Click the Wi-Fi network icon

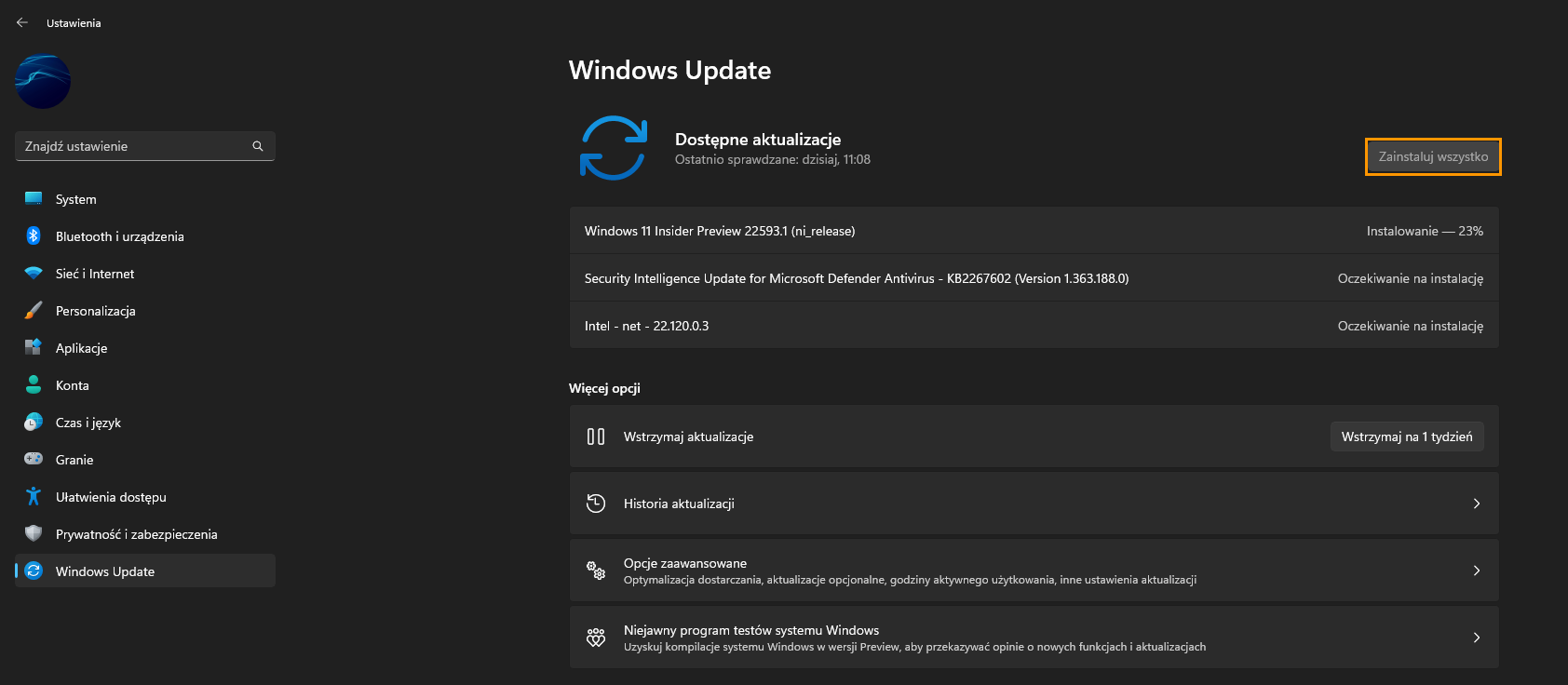[x=34, y=274]
